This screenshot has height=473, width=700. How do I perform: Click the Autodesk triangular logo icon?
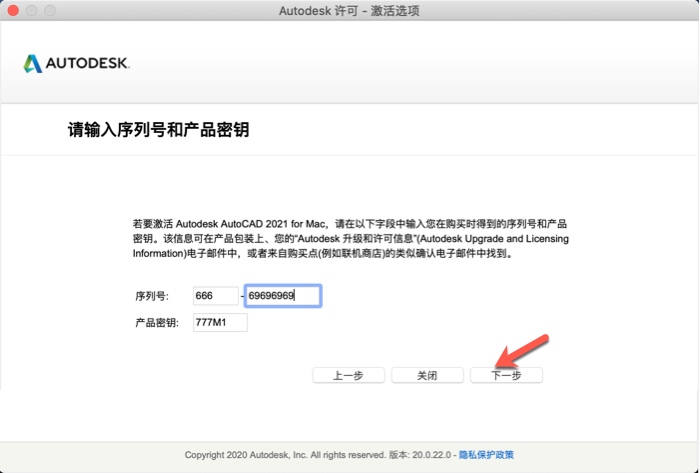click(x=33, y=64)
